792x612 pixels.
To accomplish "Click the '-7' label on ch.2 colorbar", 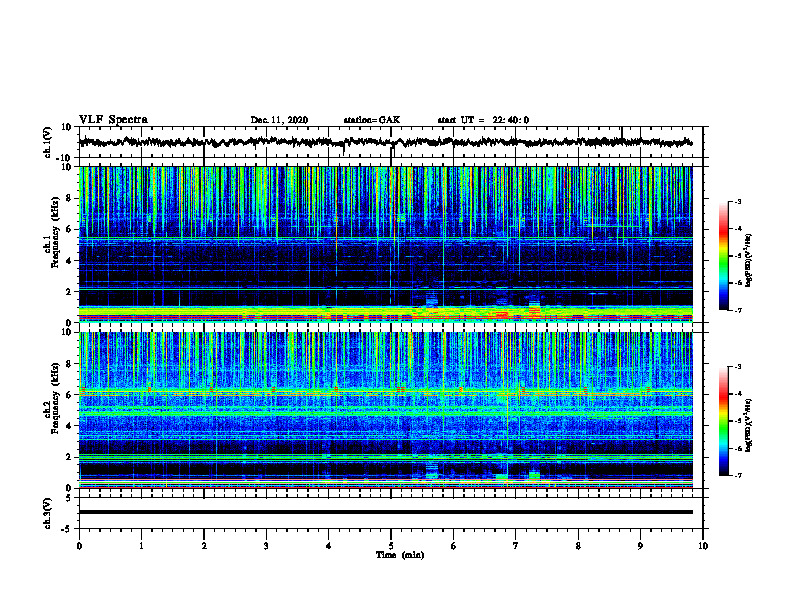I will click(737, 475).
